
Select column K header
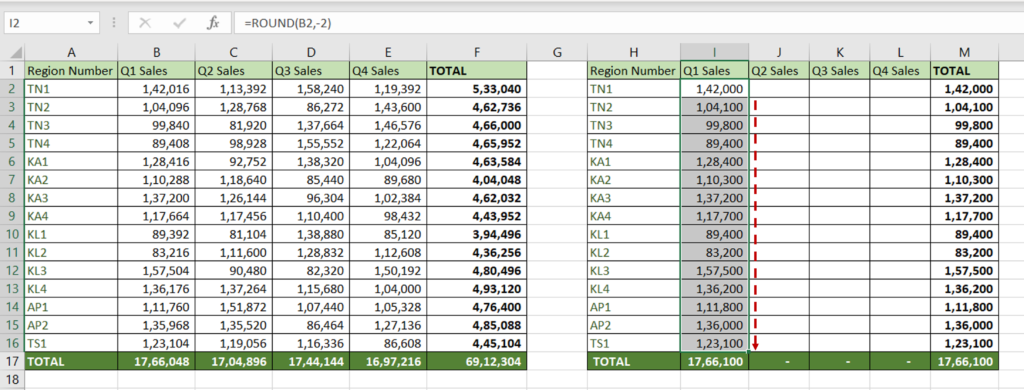click(x=839, y=52)
